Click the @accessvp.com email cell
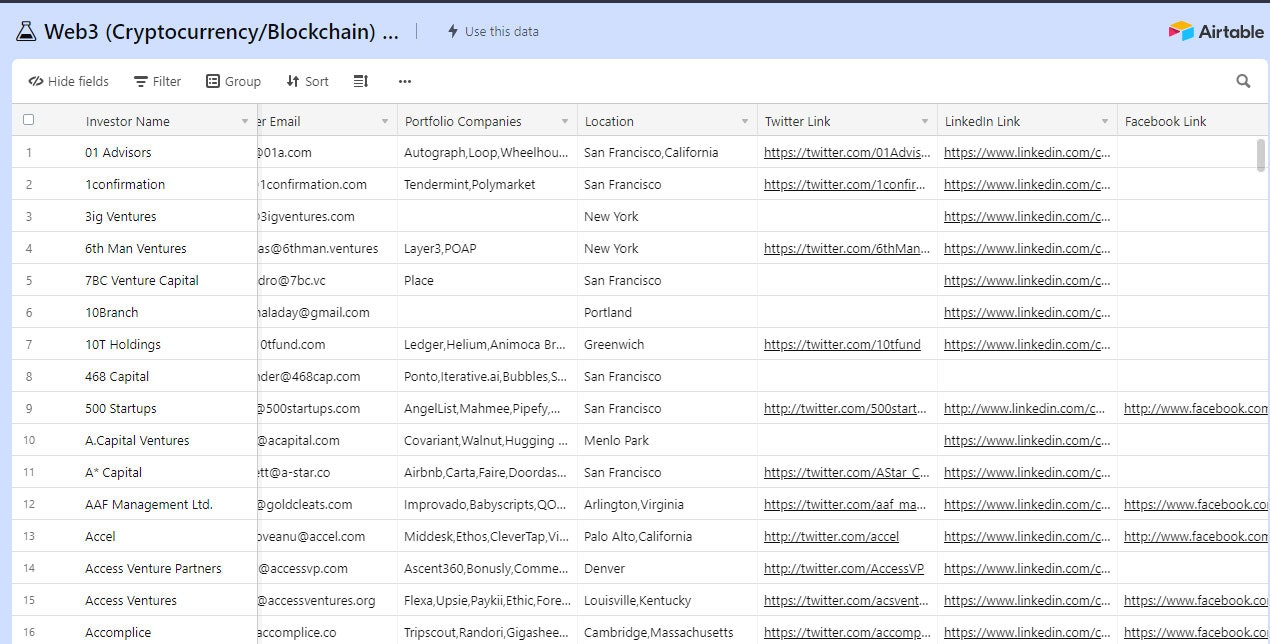The width and height of the screenshot is (1270, 644). [x=327, y=569]
